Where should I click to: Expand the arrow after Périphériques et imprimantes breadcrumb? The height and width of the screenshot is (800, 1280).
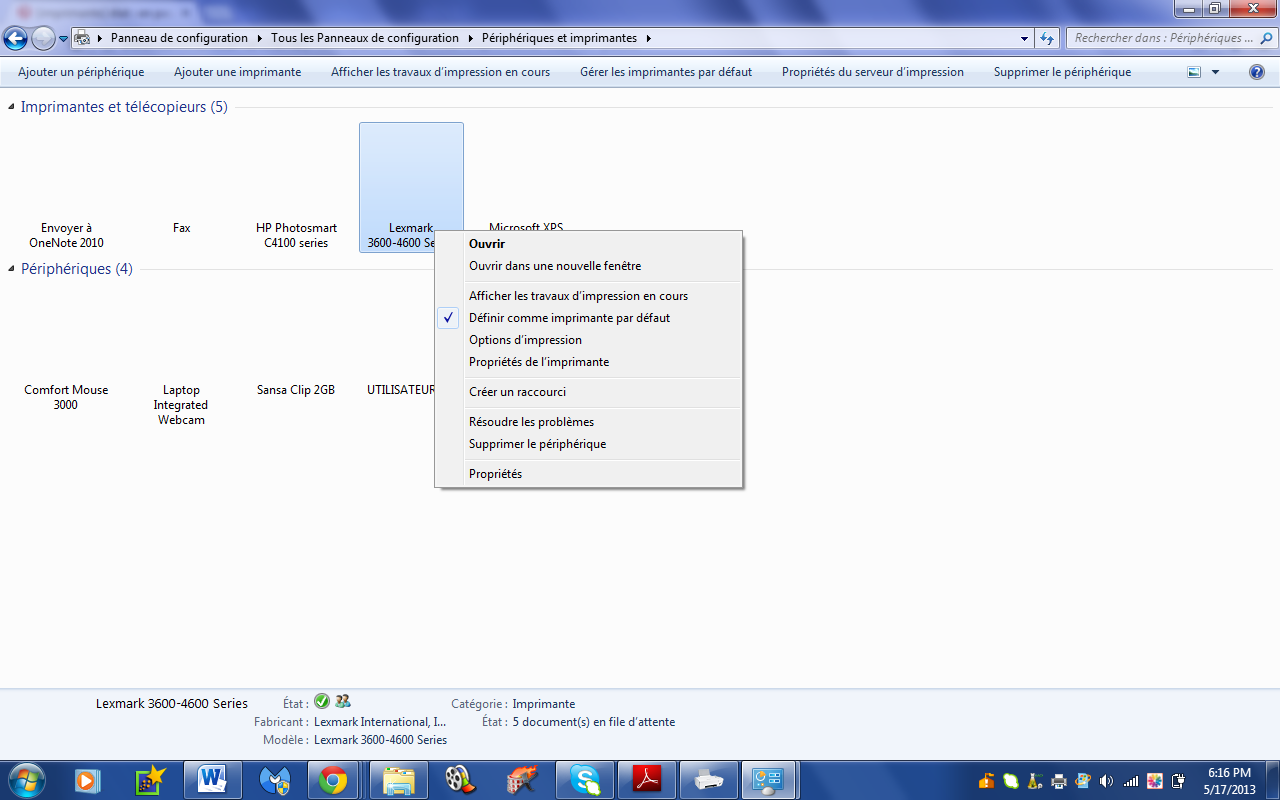coord(648,38)
